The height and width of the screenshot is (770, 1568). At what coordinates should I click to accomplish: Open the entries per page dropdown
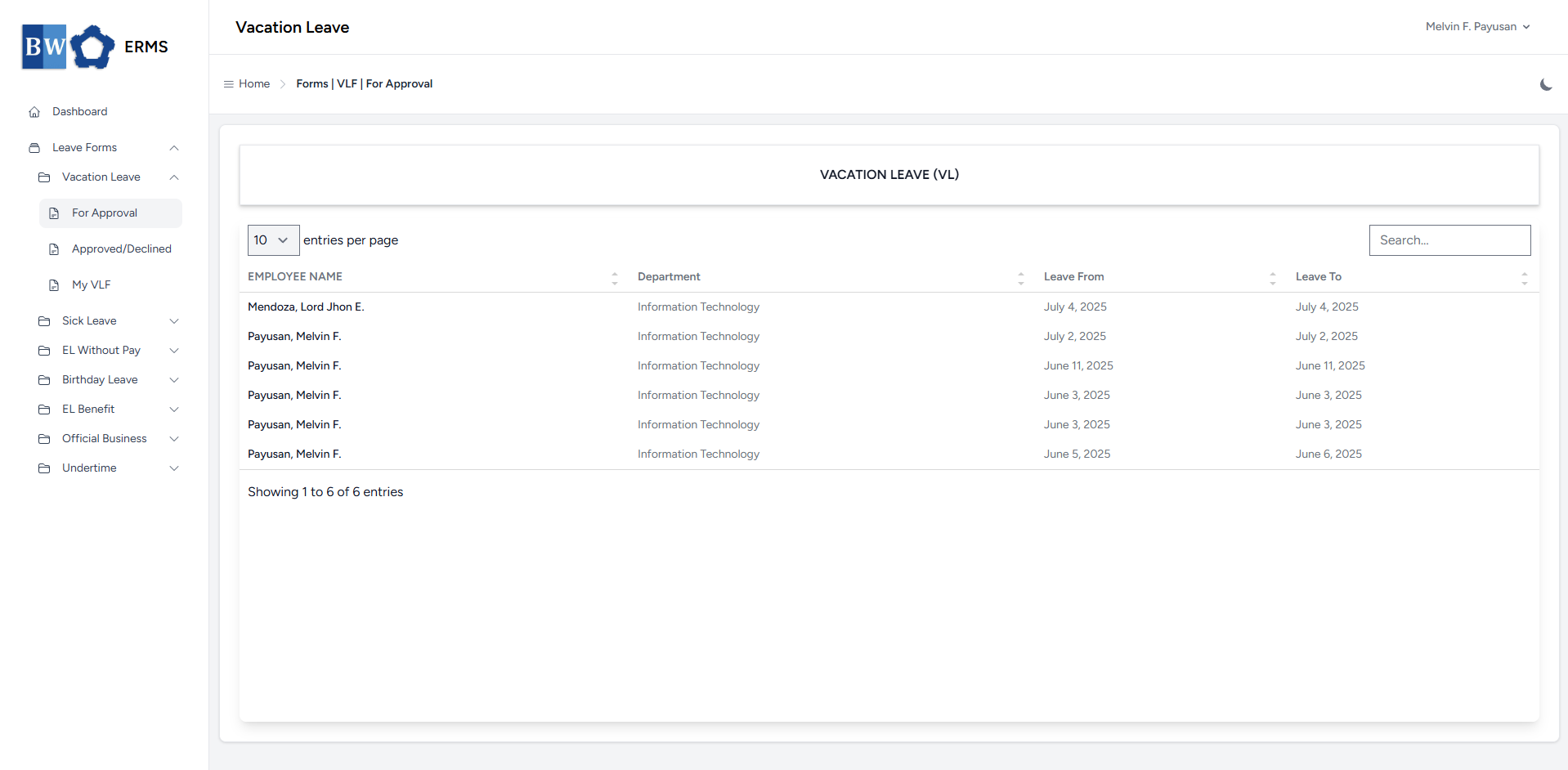point(273,240)
